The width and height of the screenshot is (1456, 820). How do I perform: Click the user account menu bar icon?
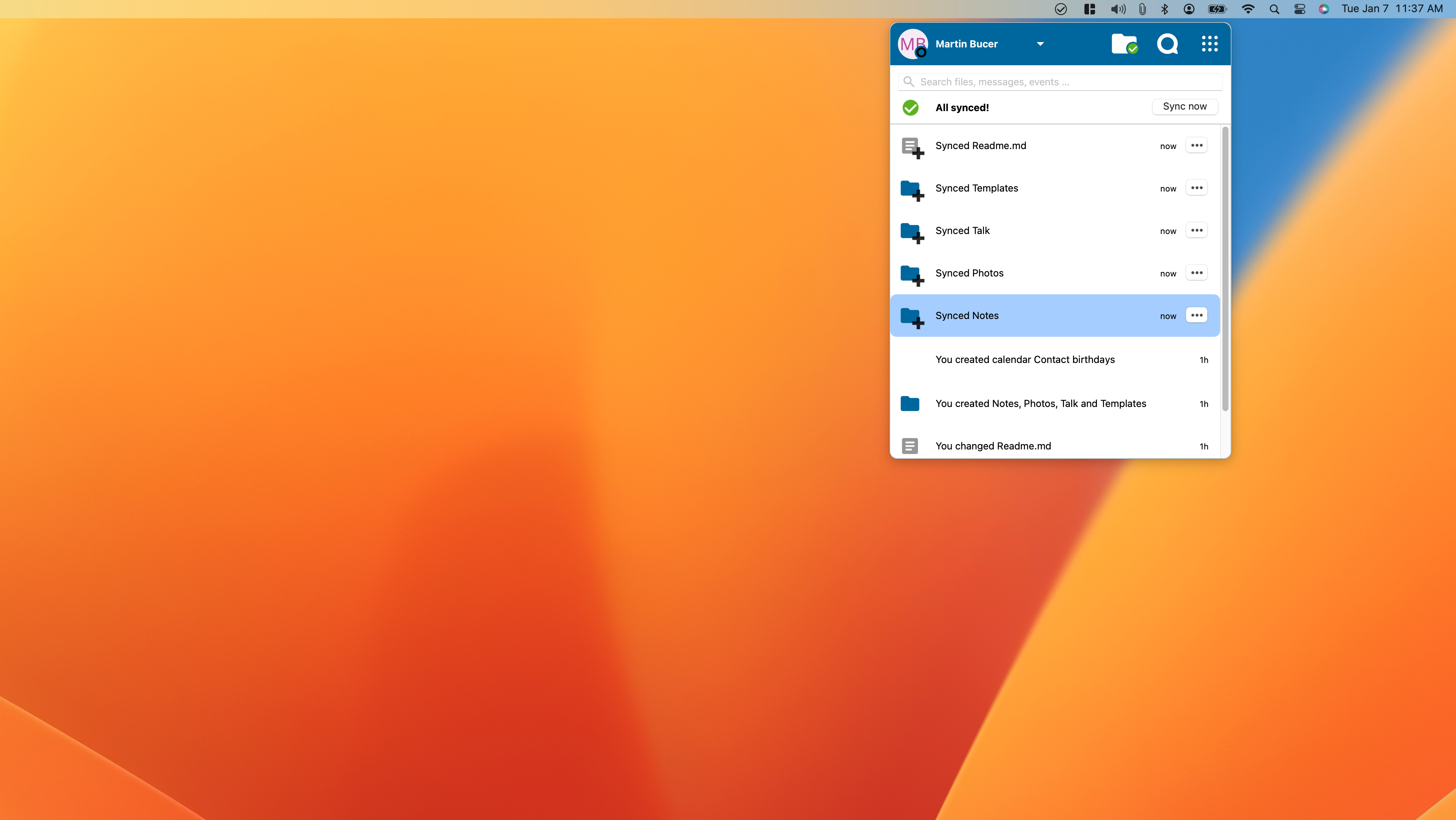coord(1189,9)
